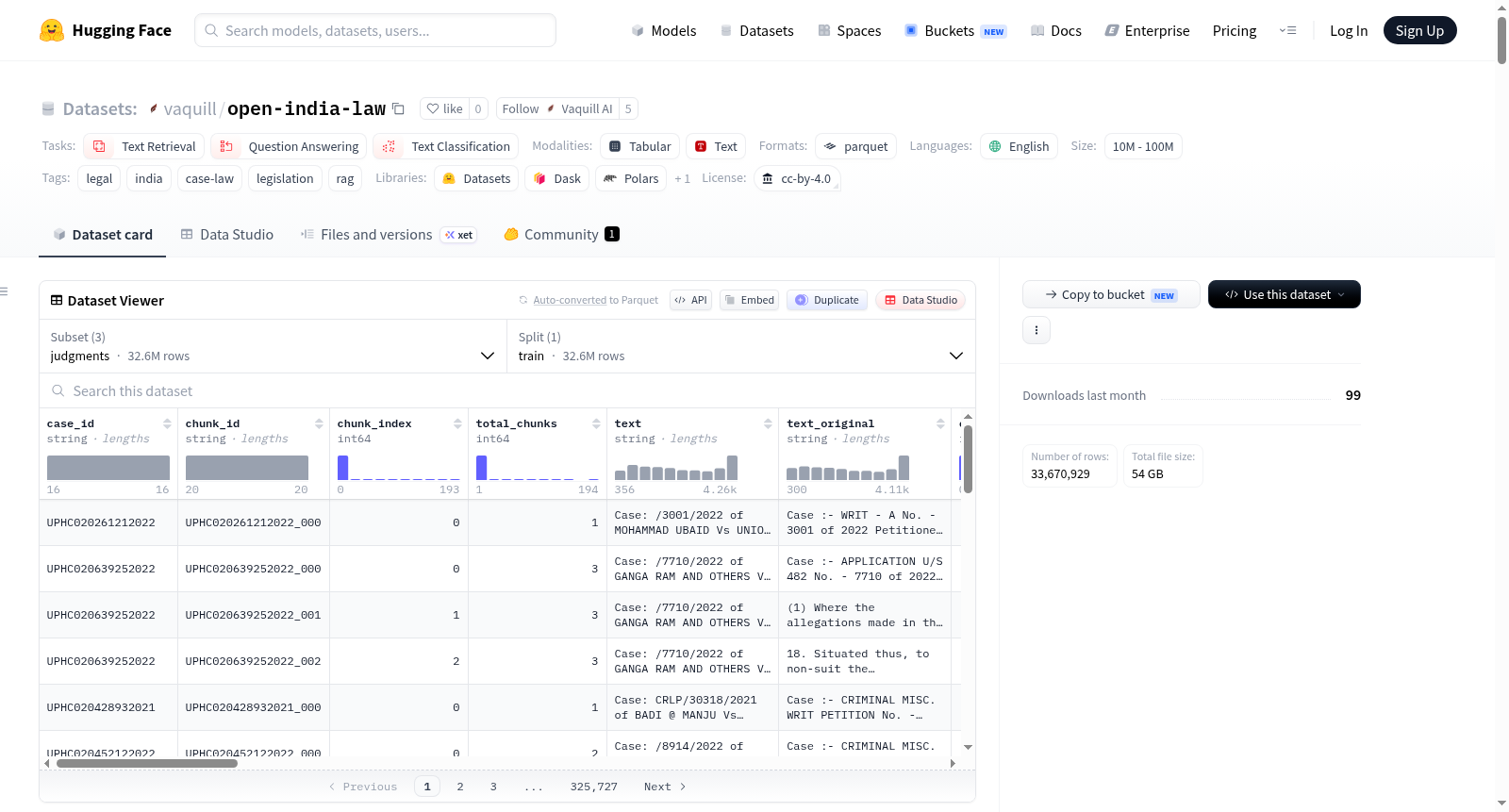Viewport: 1509px width, 812px height.
Task: Click the xet badge icon
Action: coord(459,235)
